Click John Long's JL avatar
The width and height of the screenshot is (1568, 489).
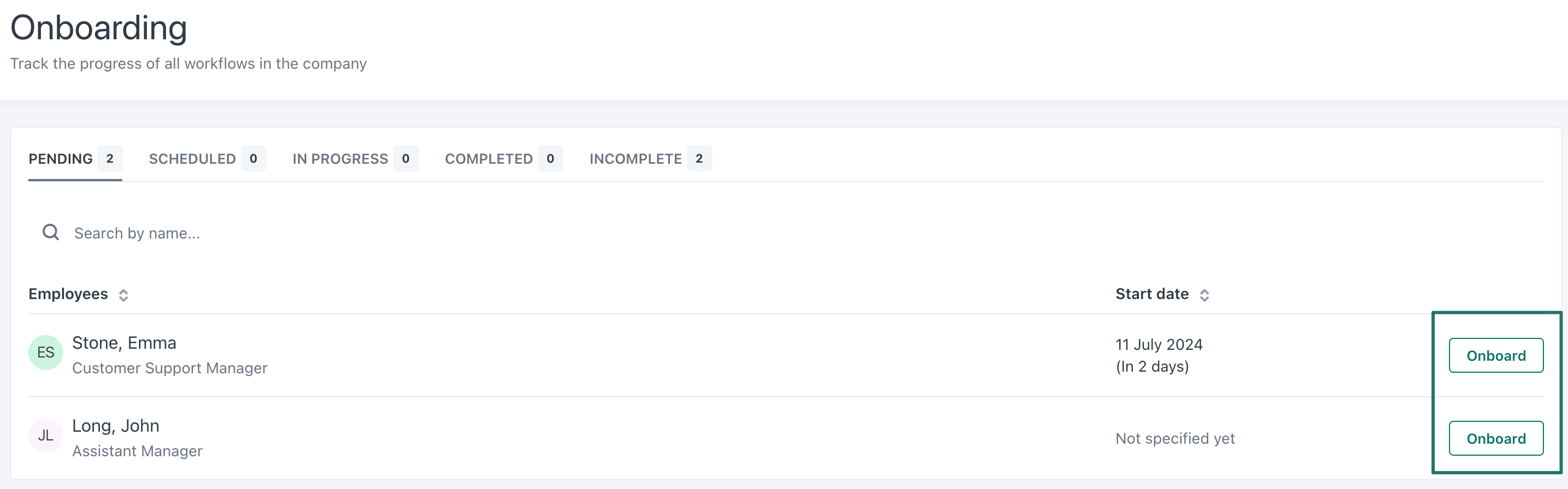[46, 436]
